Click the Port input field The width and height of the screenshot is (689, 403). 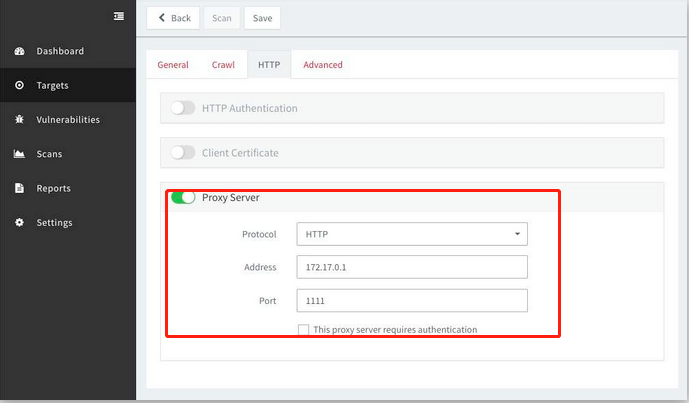412,301
